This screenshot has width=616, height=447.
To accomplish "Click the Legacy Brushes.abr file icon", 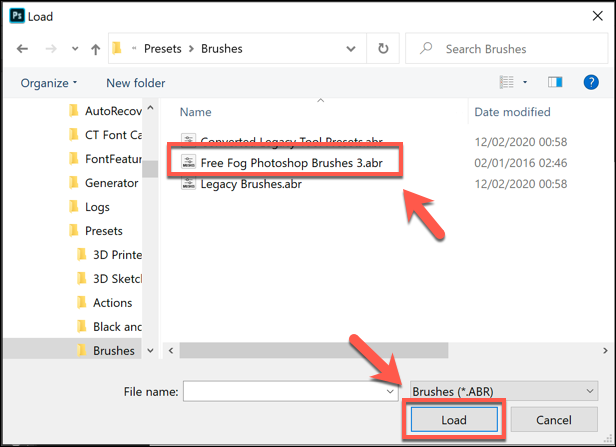I will 188,183.
